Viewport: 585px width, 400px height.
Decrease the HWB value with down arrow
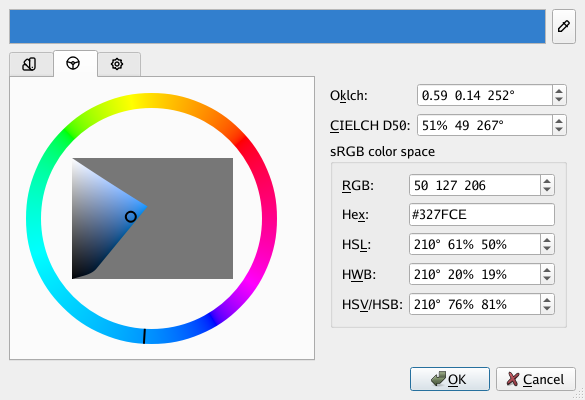(547, 279)
